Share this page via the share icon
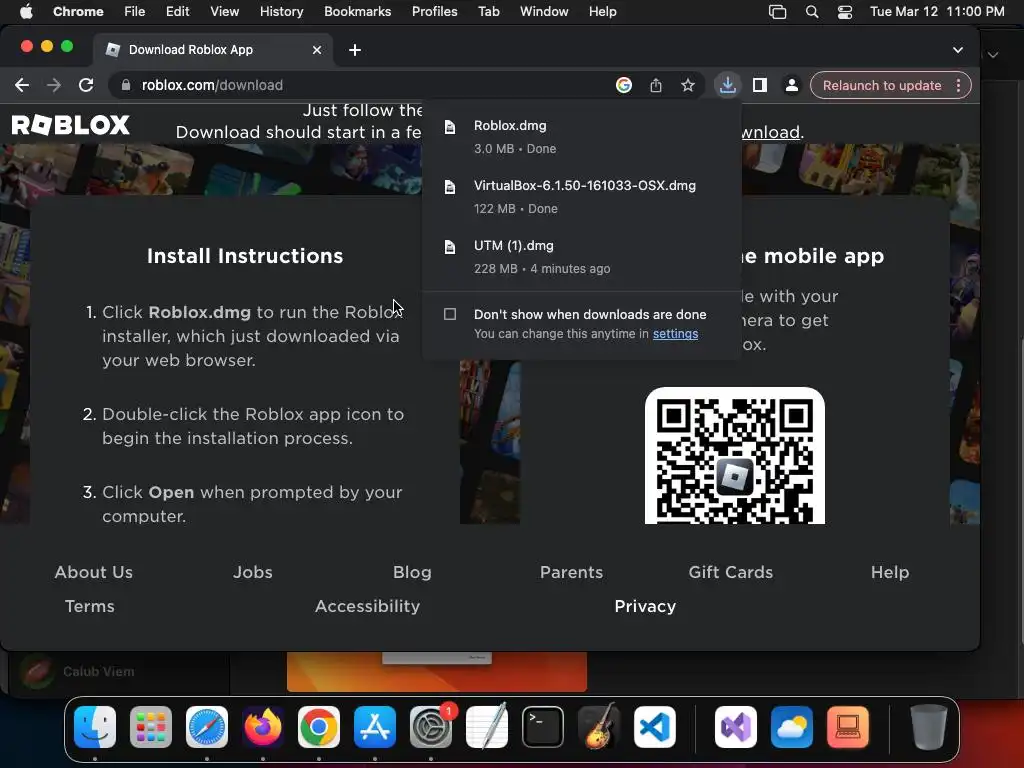The image size is (1024, 768). (x=656, y=85)
